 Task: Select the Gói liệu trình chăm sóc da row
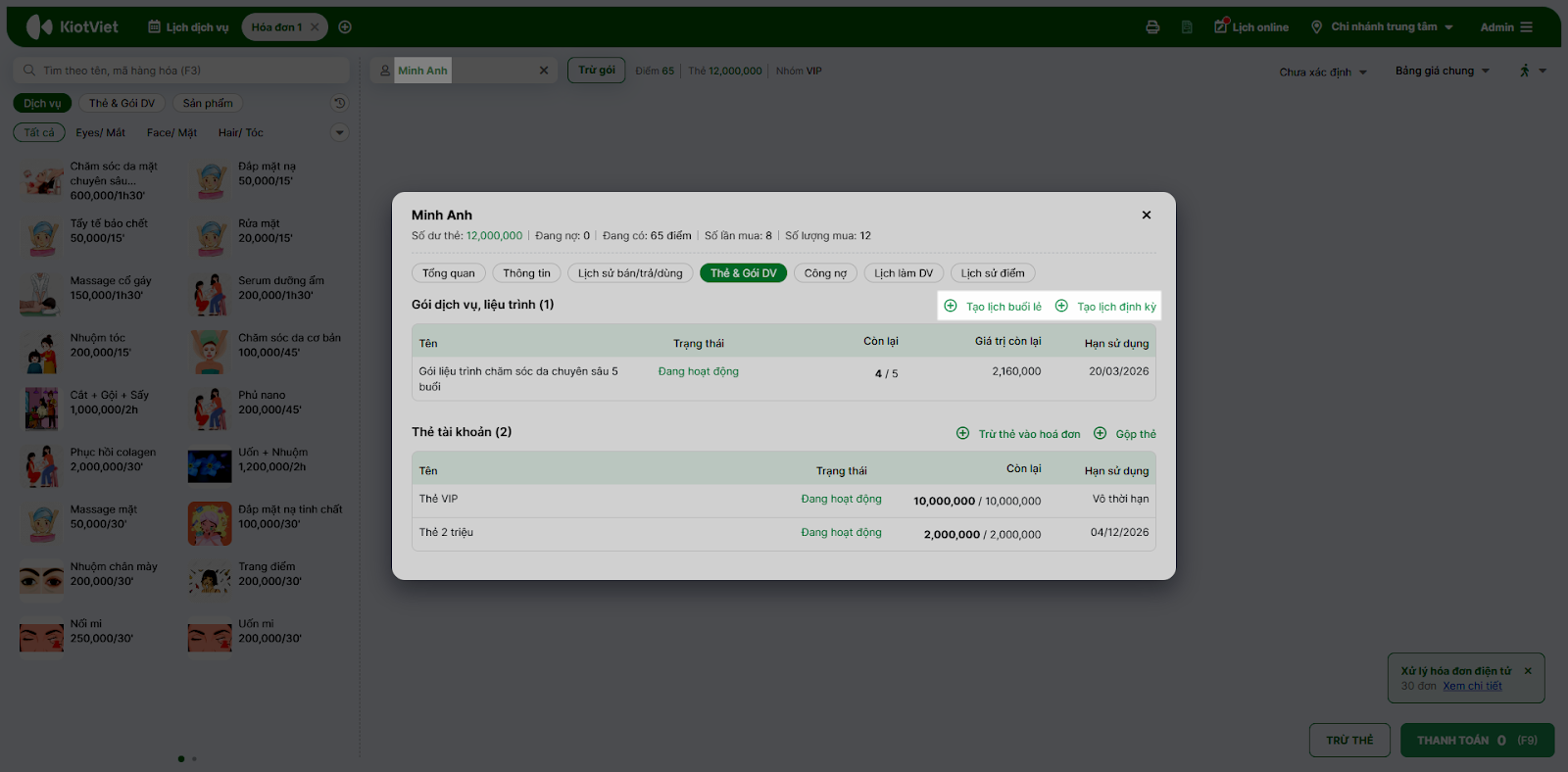tap(784, 378)
